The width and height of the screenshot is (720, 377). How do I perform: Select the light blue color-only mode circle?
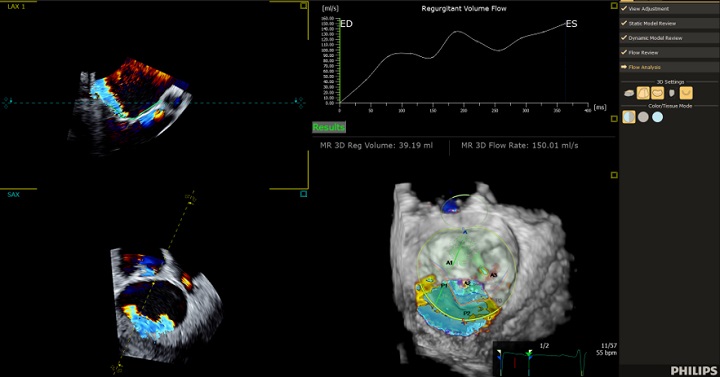point(658,117)
